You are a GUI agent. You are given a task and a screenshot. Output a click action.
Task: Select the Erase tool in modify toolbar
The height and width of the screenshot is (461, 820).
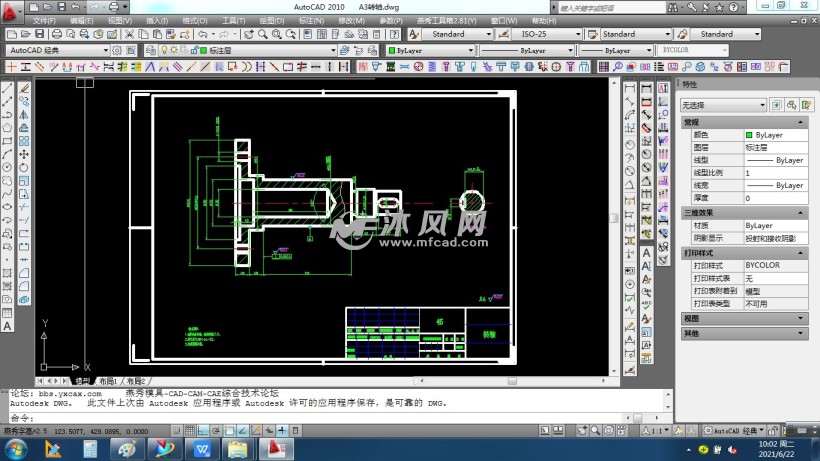[24, 88]
